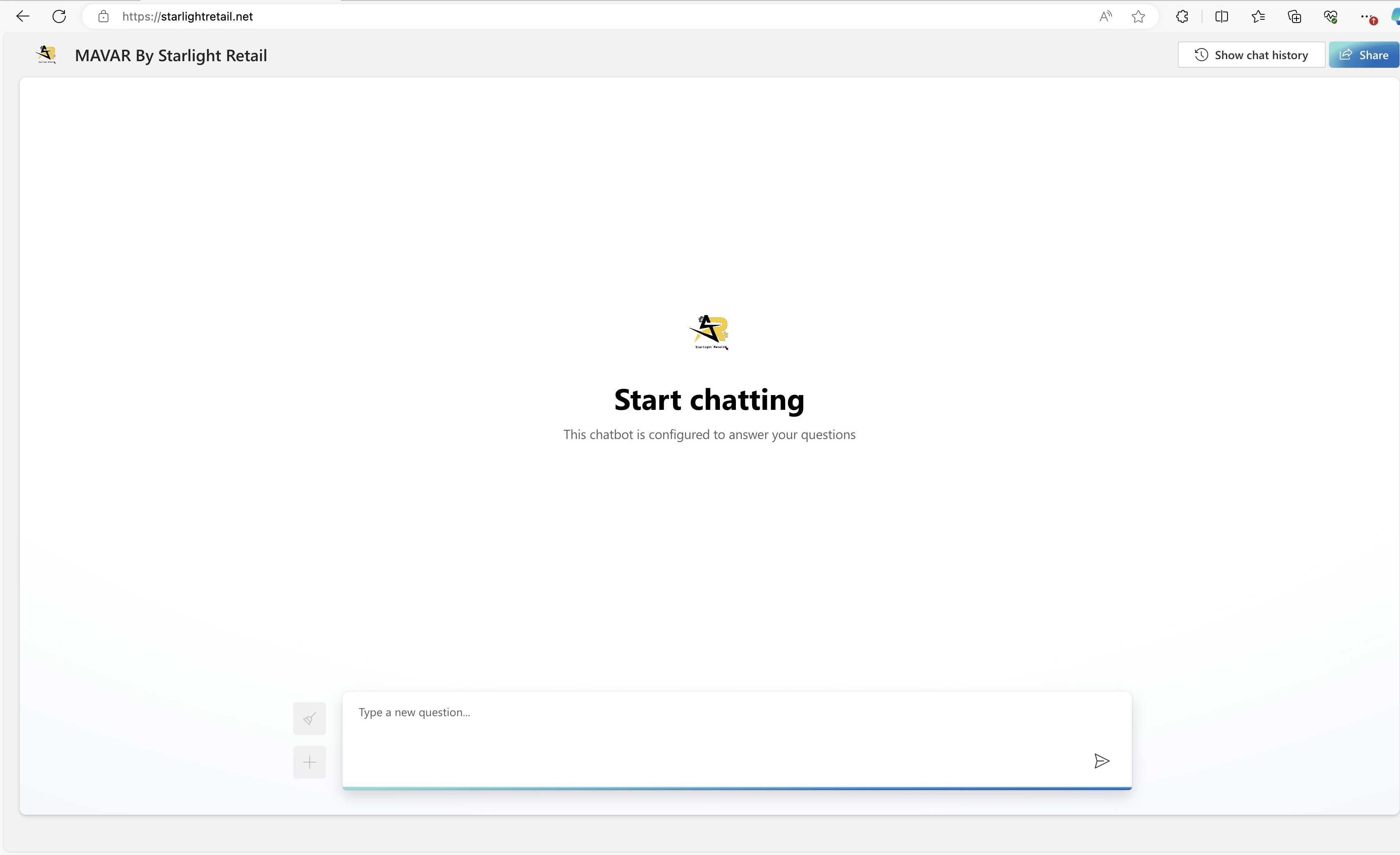The width and height of the screenshot is (1400, 855).
Task: Open browser Extensions puzzle icon
Action: point(1182,16)
